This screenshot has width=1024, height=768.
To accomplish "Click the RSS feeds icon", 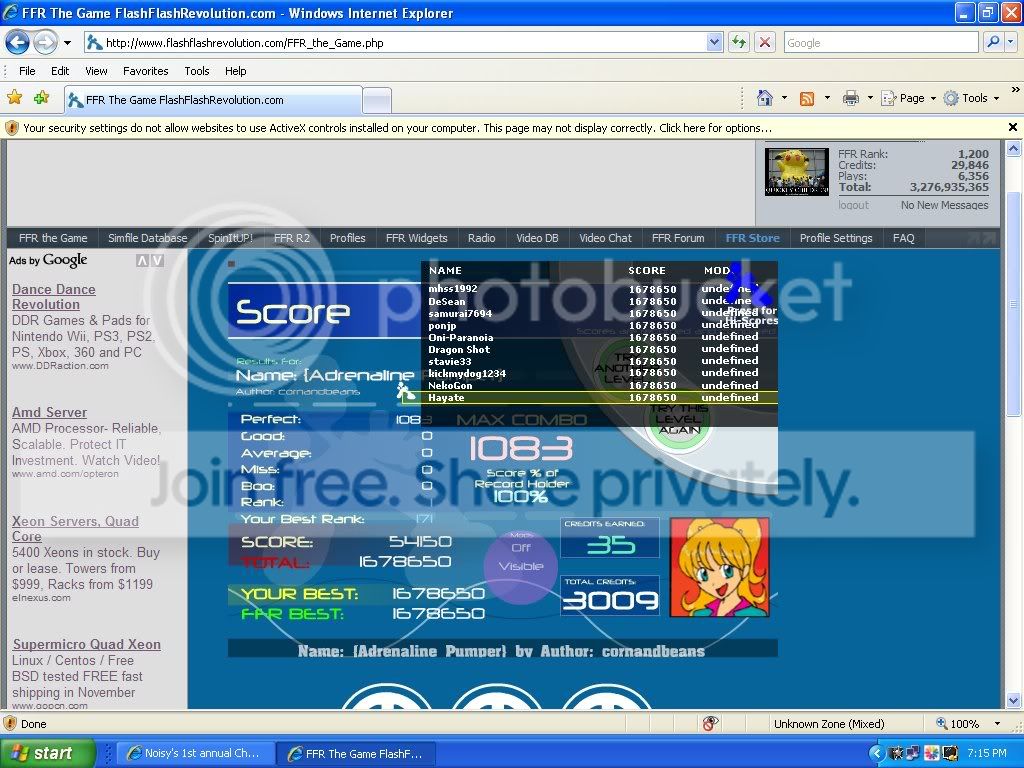I will (x=806, y=98).
